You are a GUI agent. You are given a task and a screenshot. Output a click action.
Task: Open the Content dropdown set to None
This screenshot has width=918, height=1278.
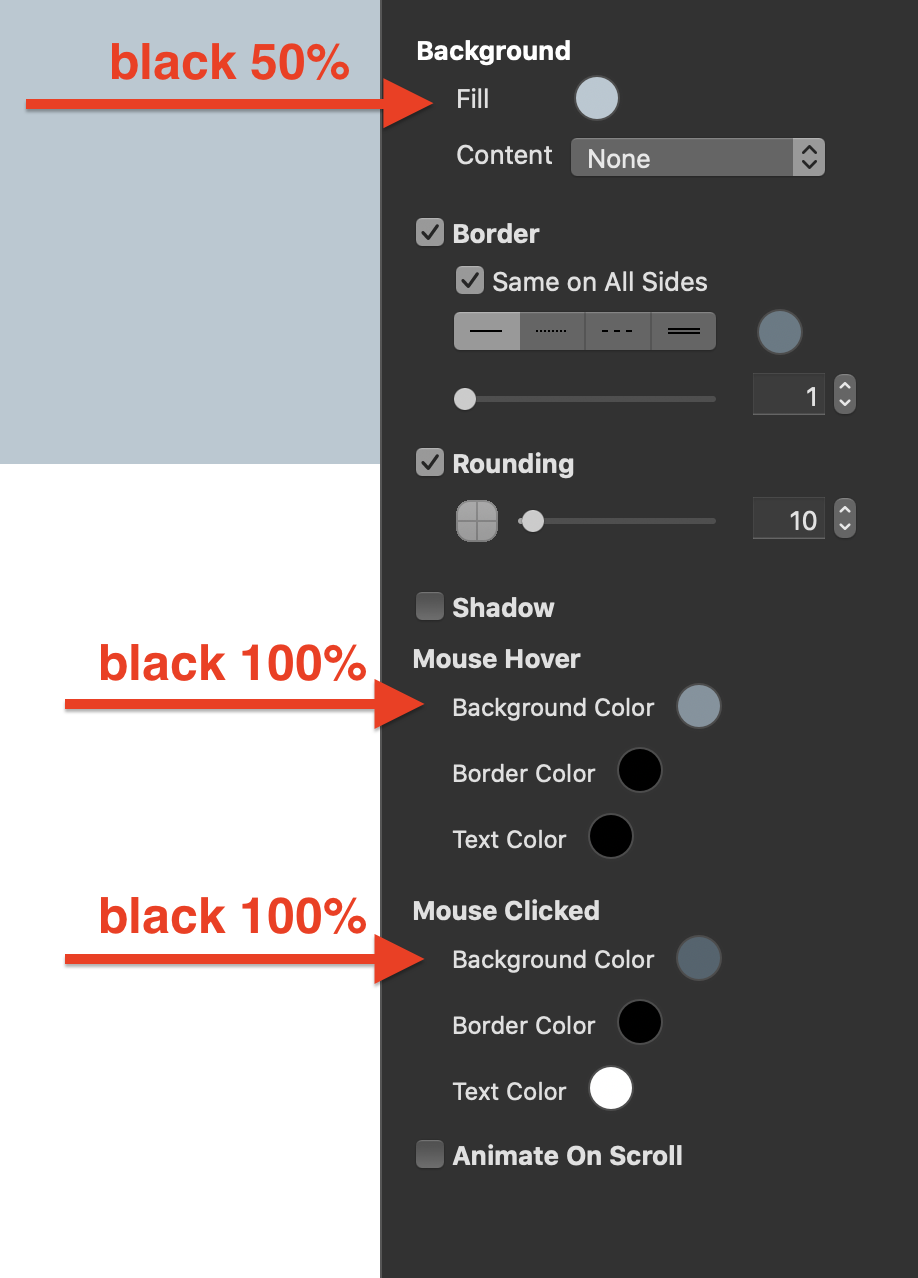tap(698, 157)
